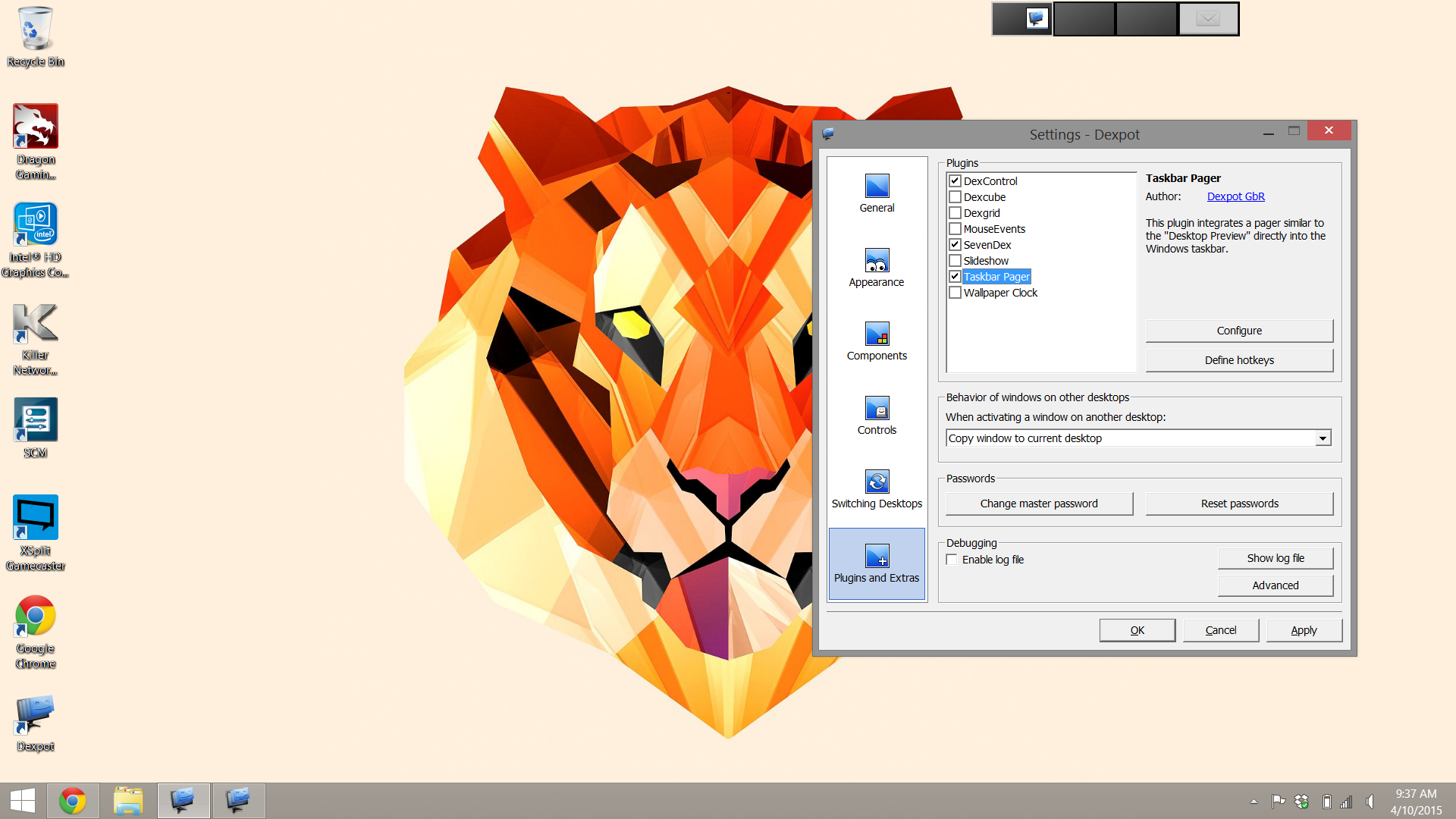1456x819 pixels.
Task: Select Taskbar Pager in the plugins list
Action: pos(996,276)
